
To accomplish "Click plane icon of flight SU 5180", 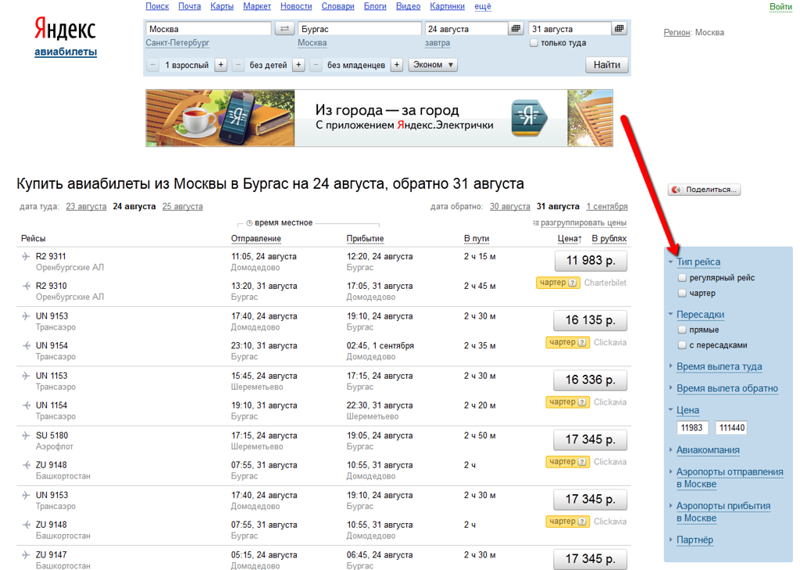I will 26,435.
